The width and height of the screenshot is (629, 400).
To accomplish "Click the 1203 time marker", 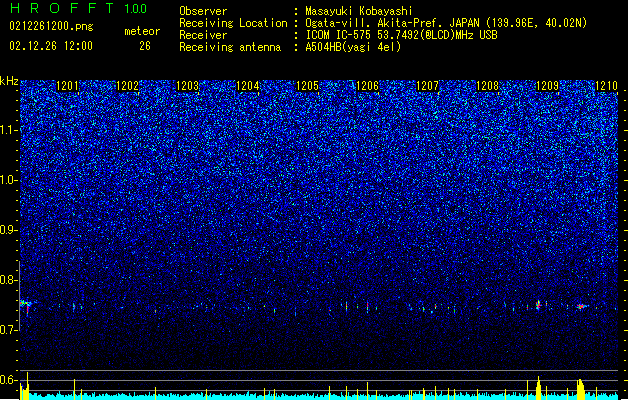I will 187,86.
